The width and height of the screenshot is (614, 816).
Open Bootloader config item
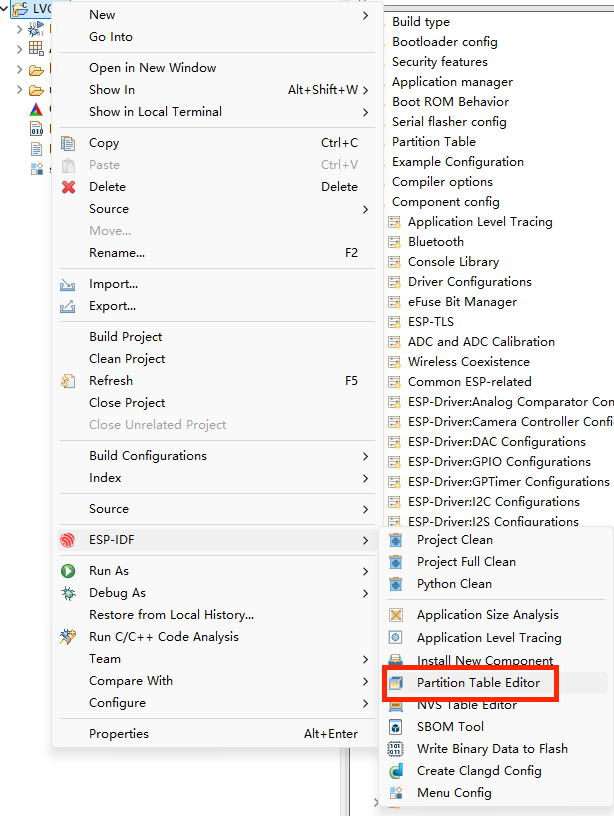(x=445, y=42)
